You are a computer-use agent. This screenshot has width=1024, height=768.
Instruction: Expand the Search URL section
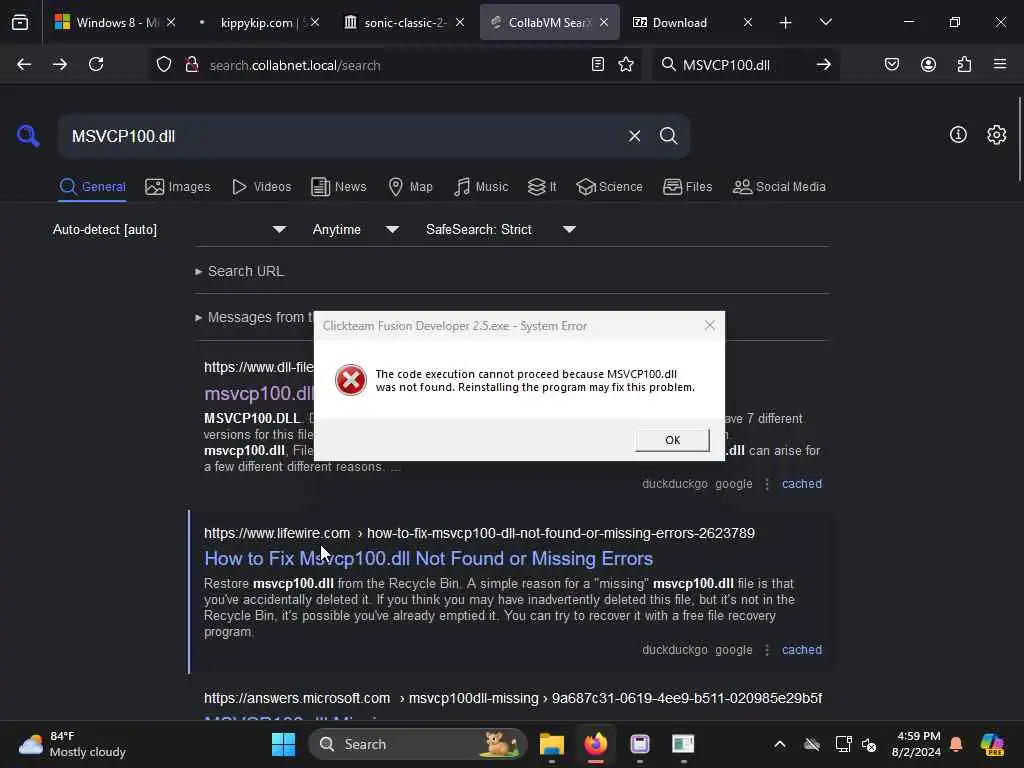[239, 271]
